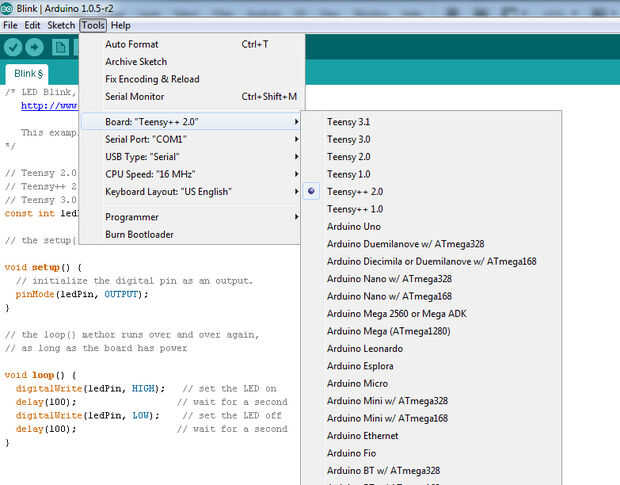Image resolution: width=620 pixels, height=485 pixels.
Task: Open the Board: "Teensy++ 2.0" menu item
Action: click(x=191, y=122)
